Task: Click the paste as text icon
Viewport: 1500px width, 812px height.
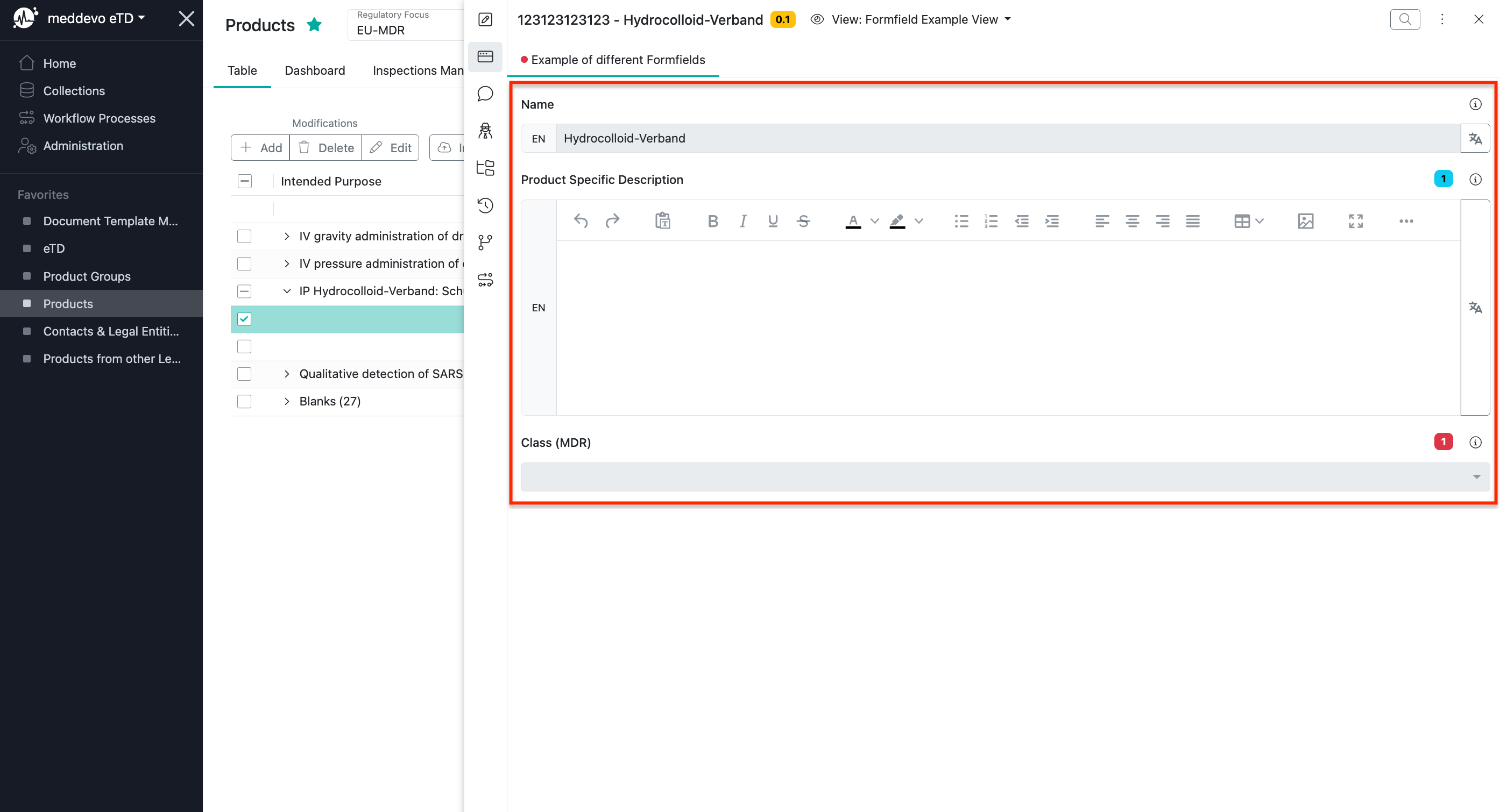Action: click(663, 221)
